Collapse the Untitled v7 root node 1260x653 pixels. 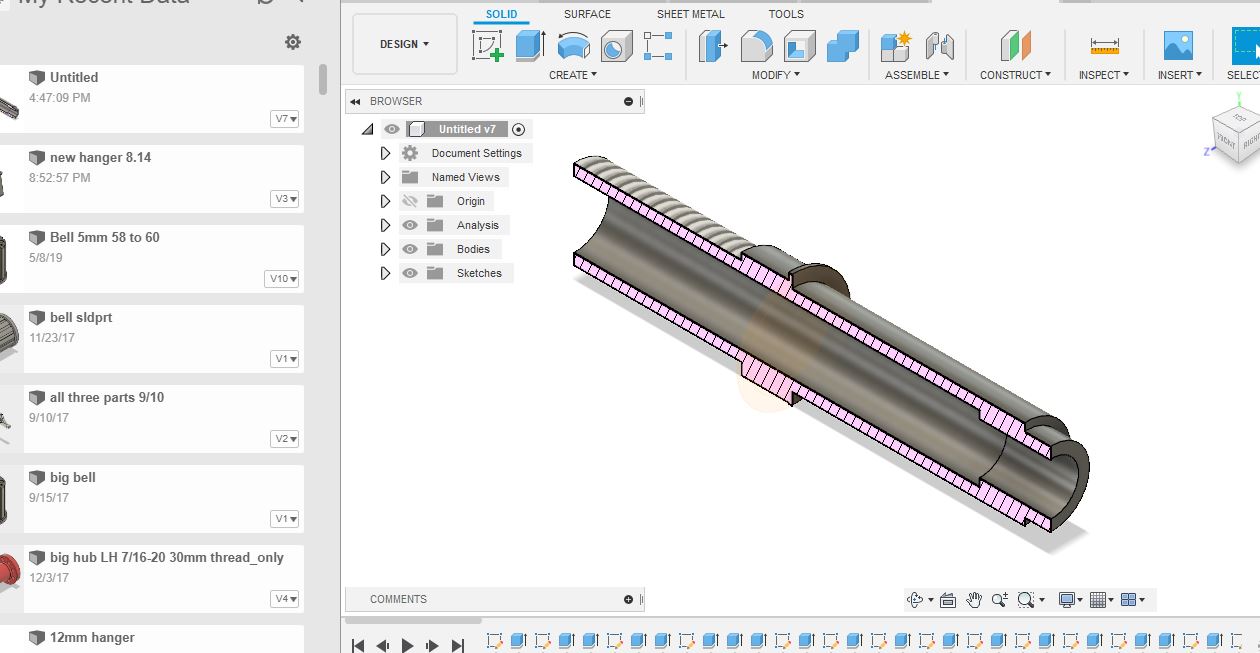click(368, 129)
